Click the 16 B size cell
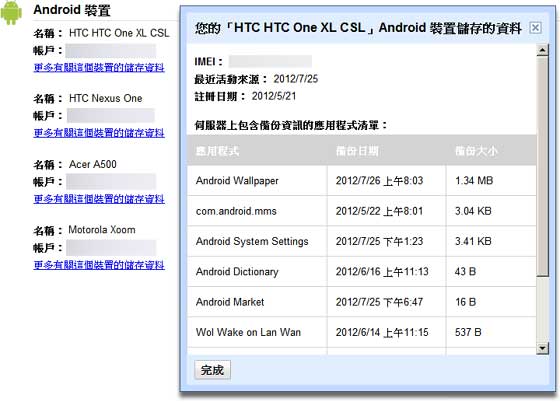Viewport: 560px width, 402px height. pyautogui.click(x=465, y=302)
